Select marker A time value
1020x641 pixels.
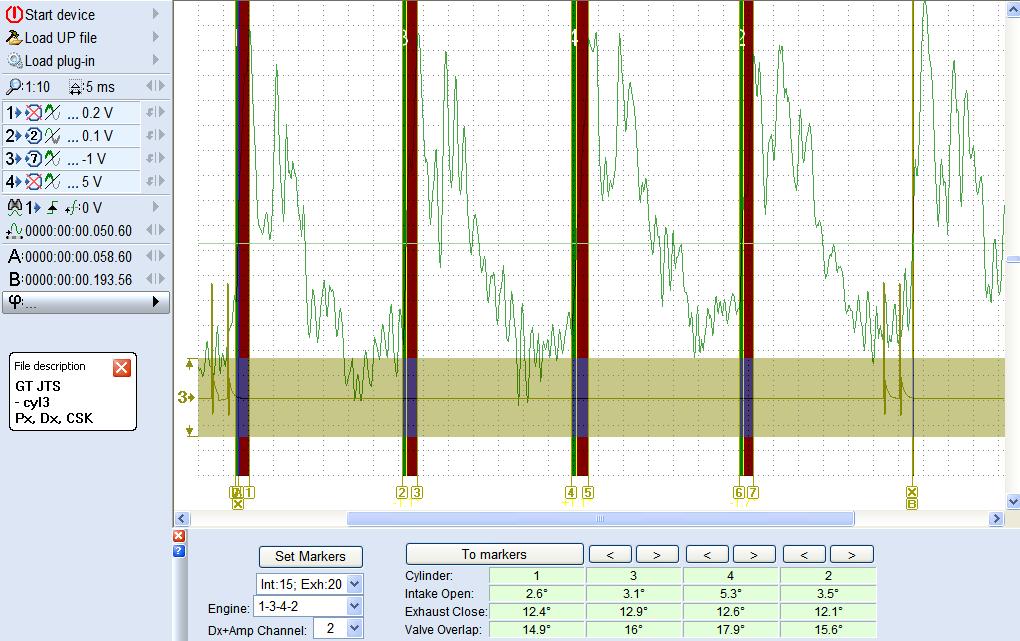(79, 256)
